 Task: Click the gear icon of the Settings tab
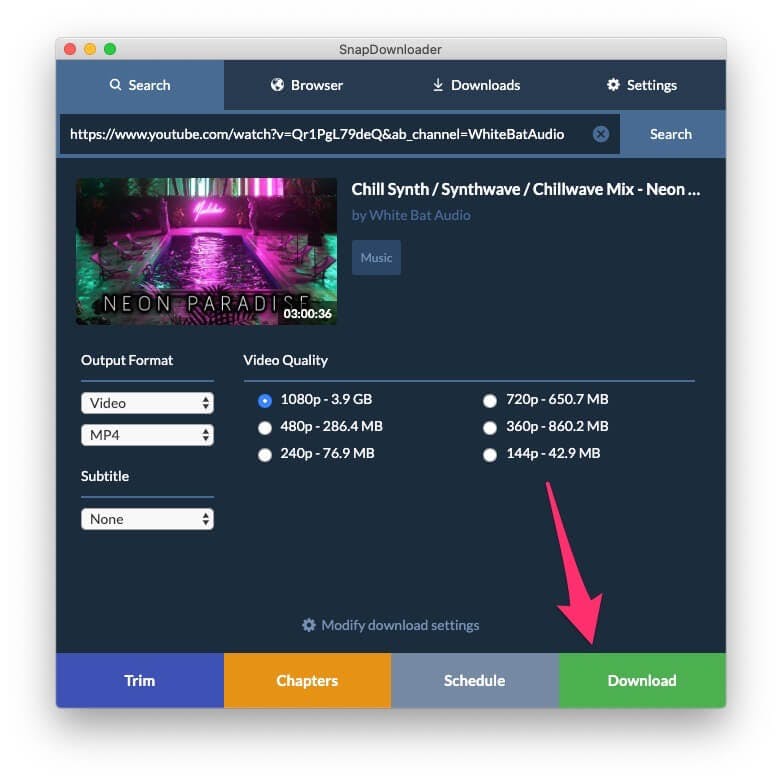point(613,85)
